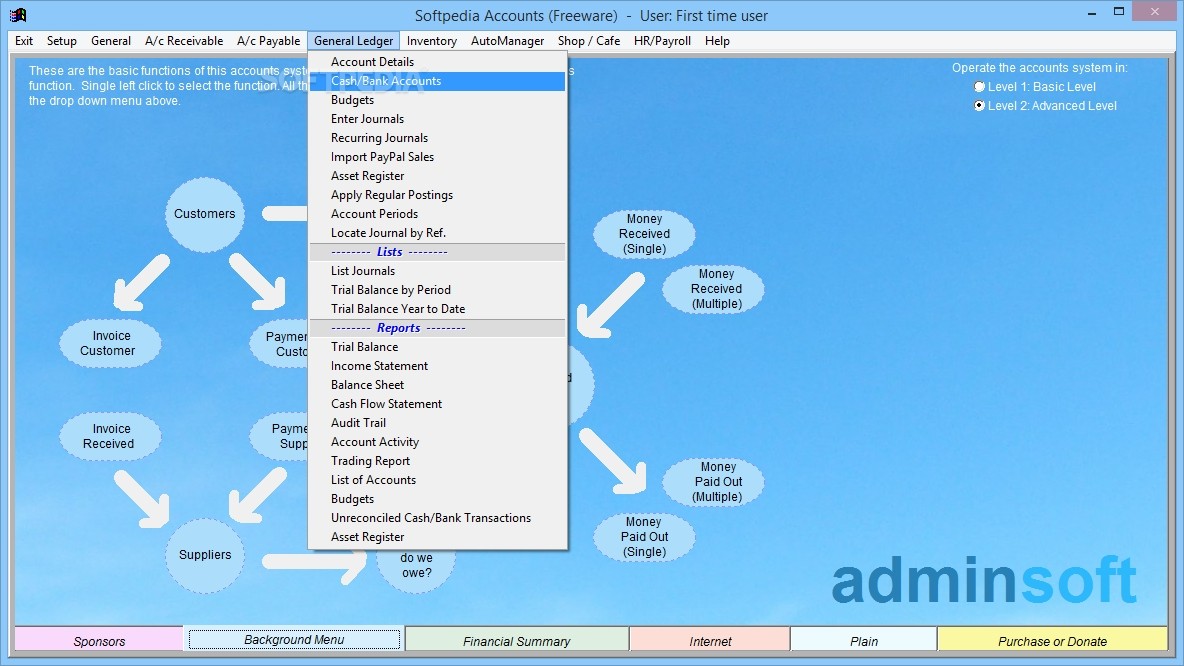This screenshot has width=1184, height=666.
Task: Choose Audit Trail report
Action: (437, 423)
